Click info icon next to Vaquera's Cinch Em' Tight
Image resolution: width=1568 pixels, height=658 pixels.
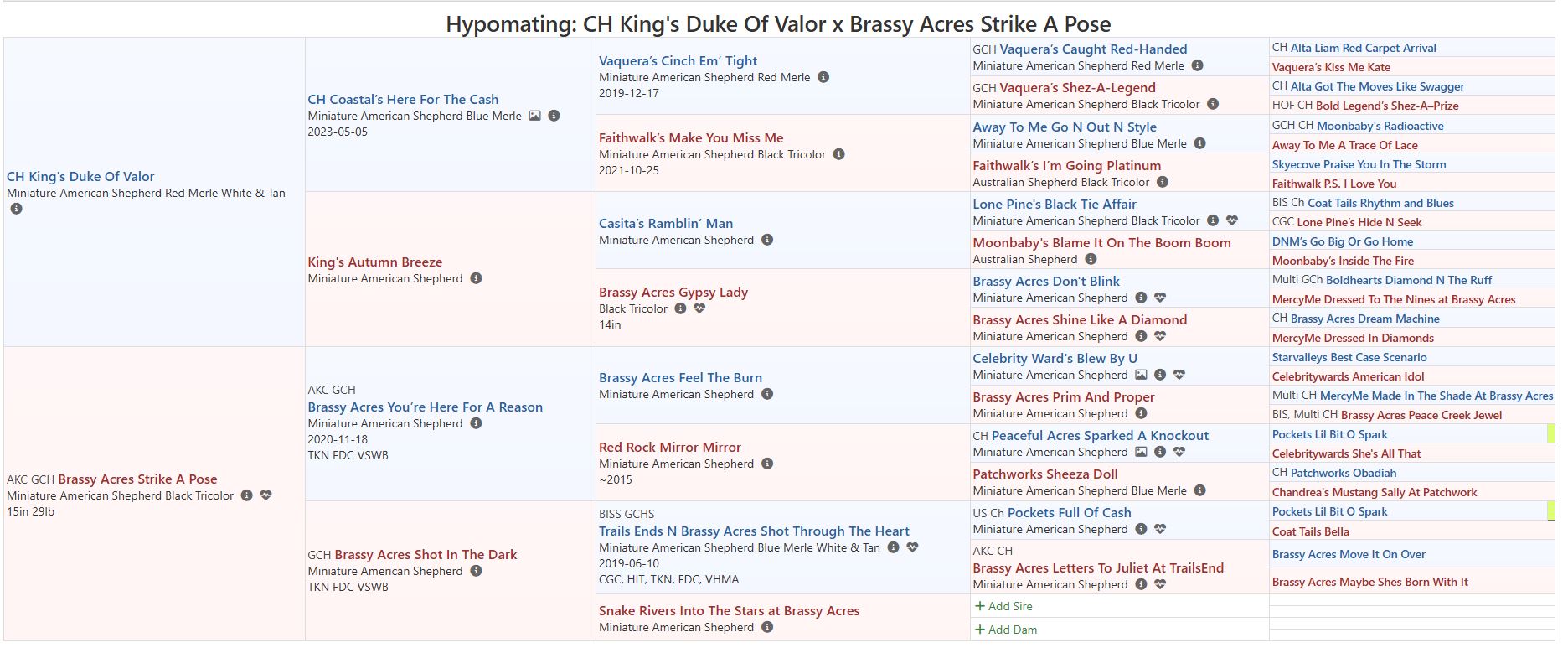pyautogui.click(x=823, y=77)
